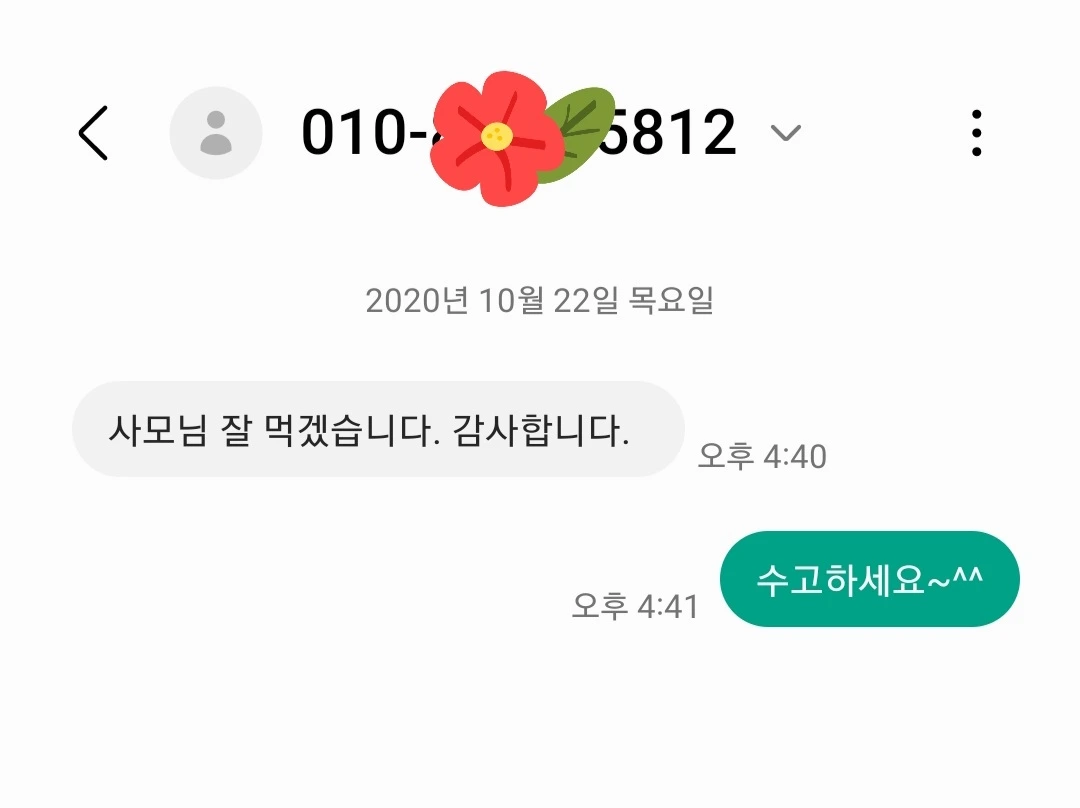1080x808 pixels.
Task: Return to the conversation list
Action: tap(93, 133)
